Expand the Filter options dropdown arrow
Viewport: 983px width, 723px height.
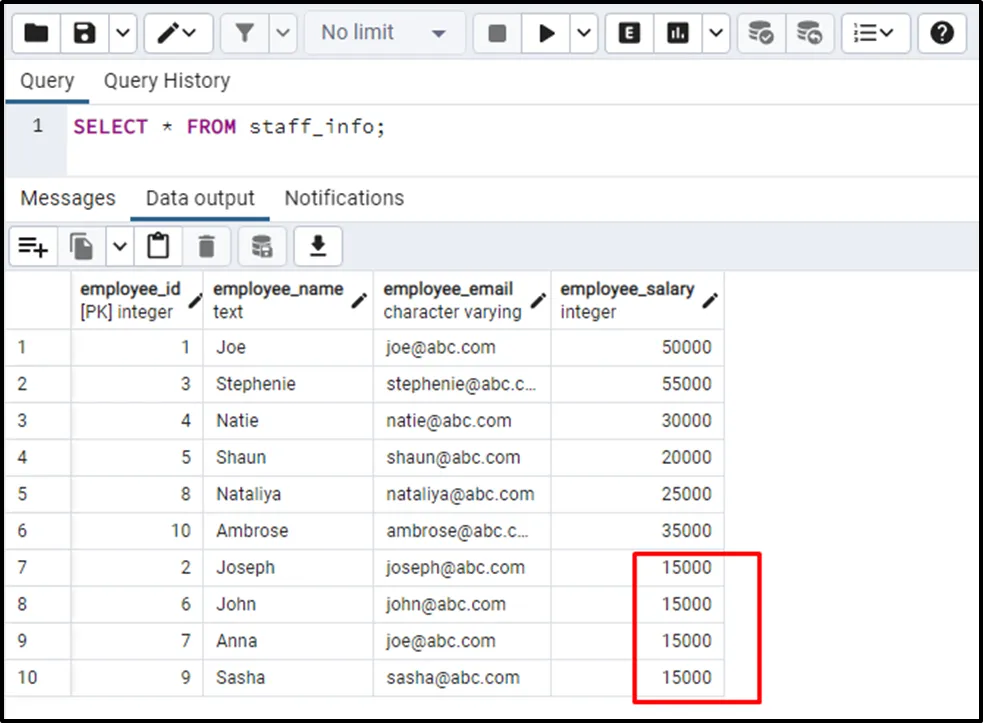(x=282, y=33)
